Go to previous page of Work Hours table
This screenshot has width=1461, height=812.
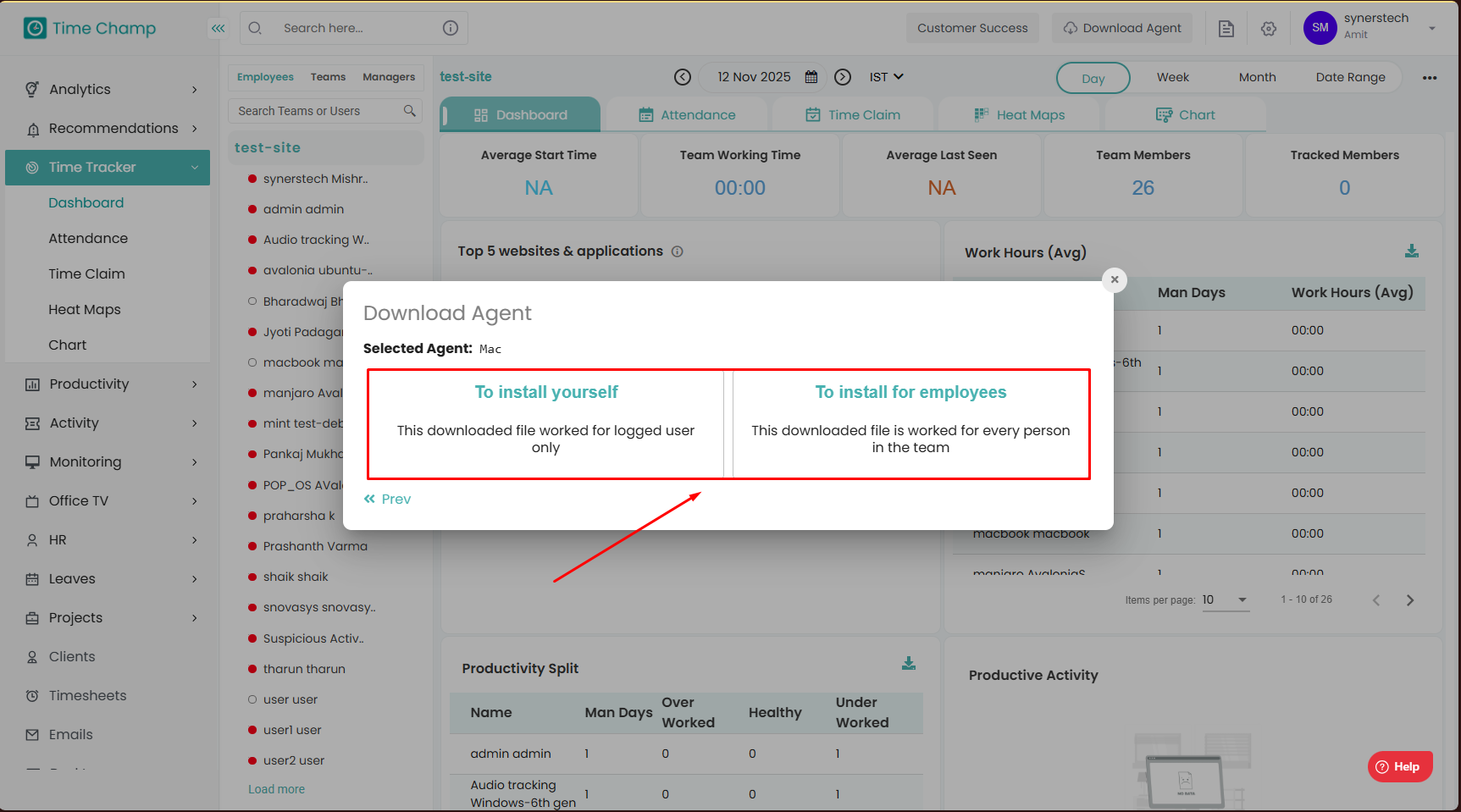1376,600
